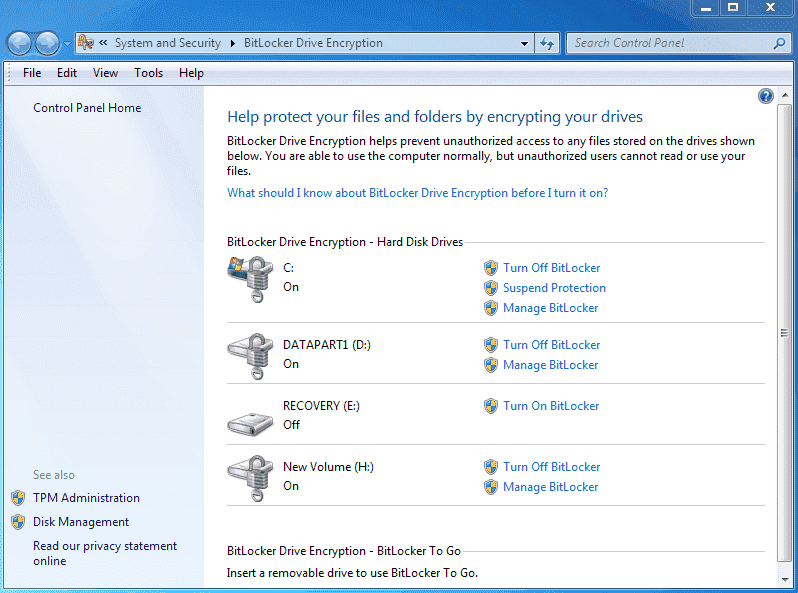Open TPM Administration
The width and height of the screenshot is (798, 593).
pyautogui.click(x=86, y=498)
